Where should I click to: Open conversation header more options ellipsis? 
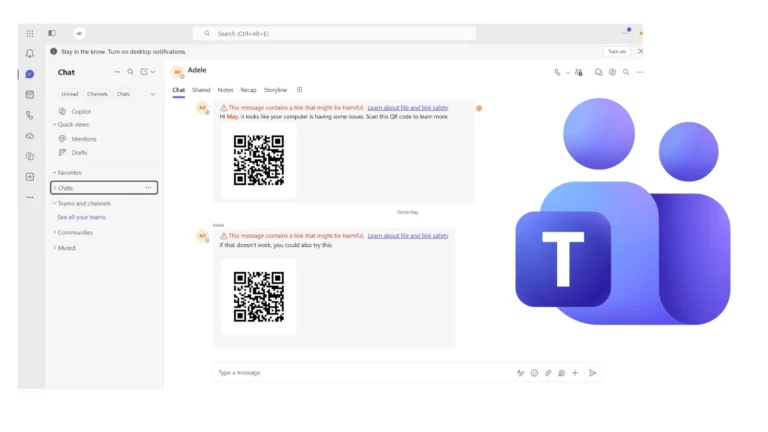pos(640,72)
